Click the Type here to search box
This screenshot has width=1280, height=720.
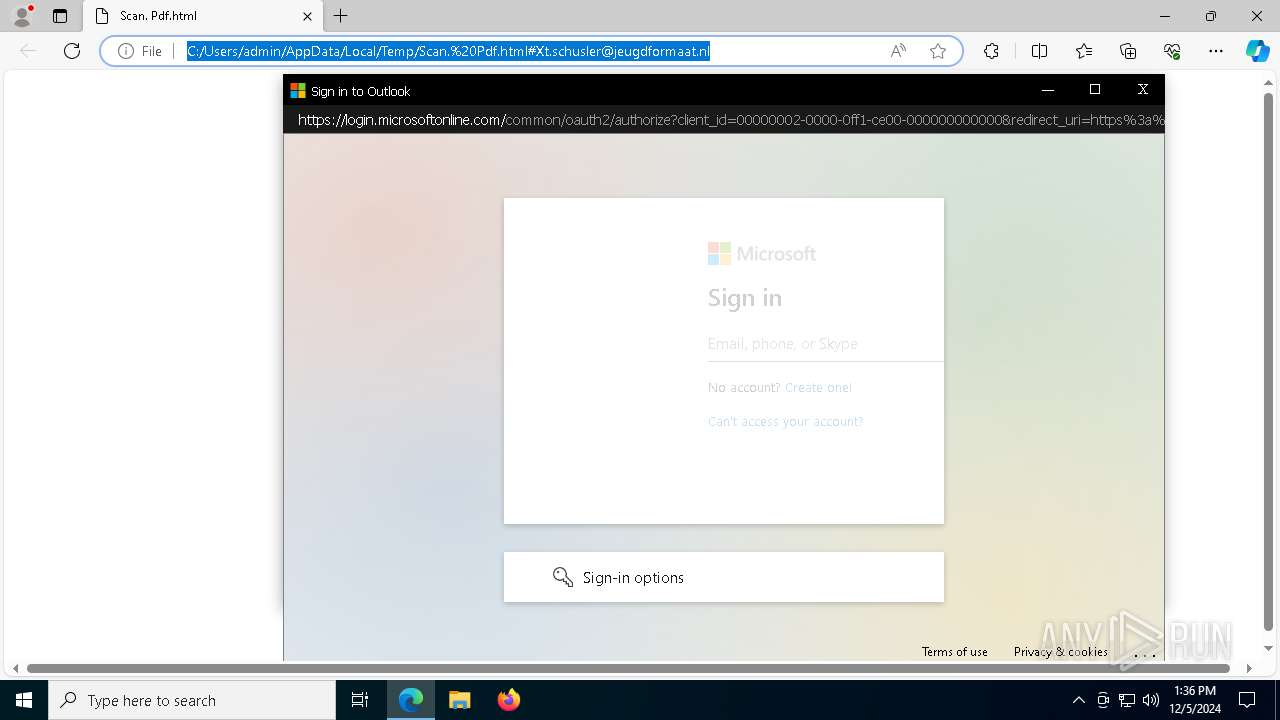tap(192, 700)
